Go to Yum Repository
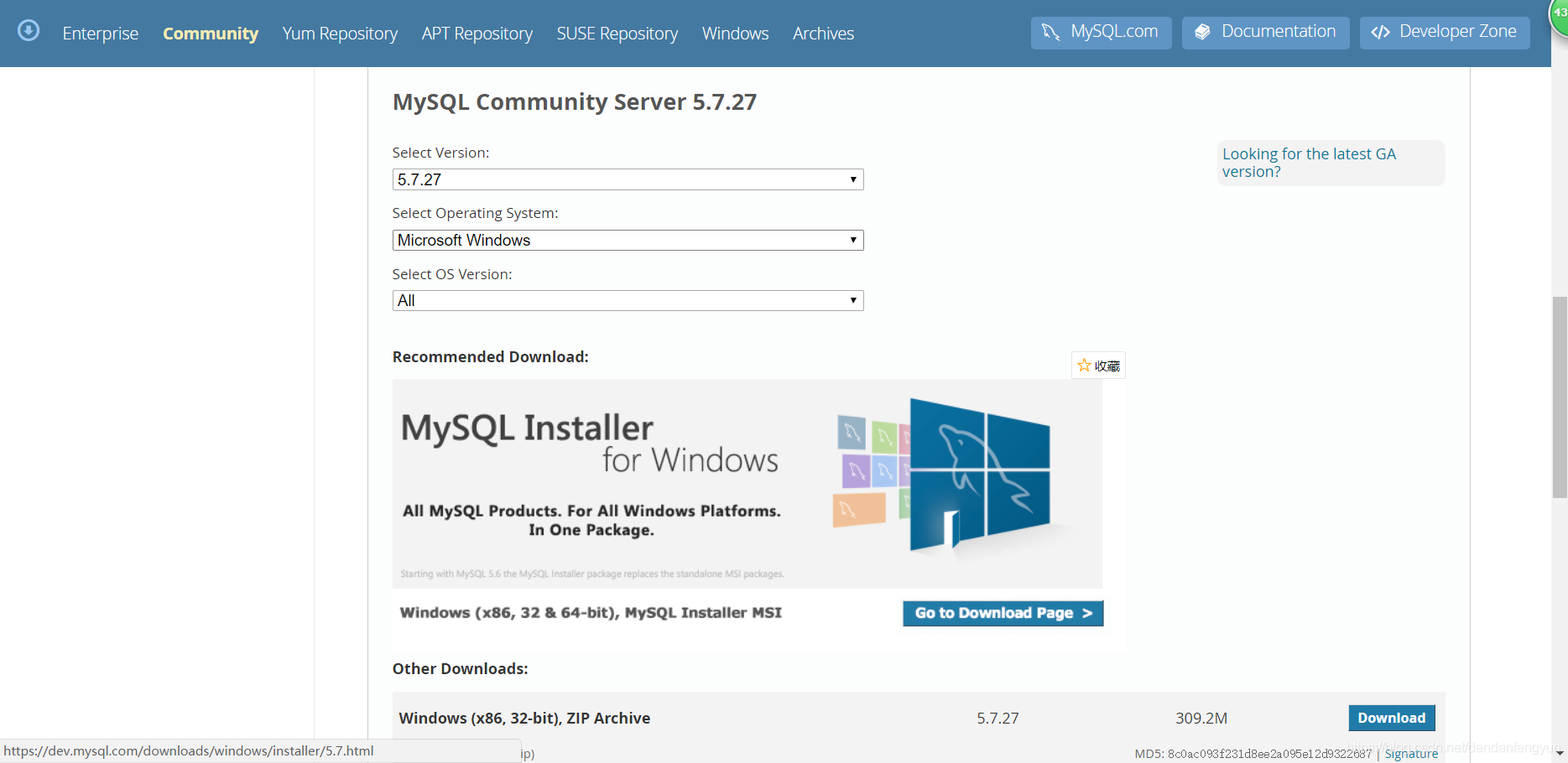The width and height of the screenshot is (1568, 763). pos(340,34)
